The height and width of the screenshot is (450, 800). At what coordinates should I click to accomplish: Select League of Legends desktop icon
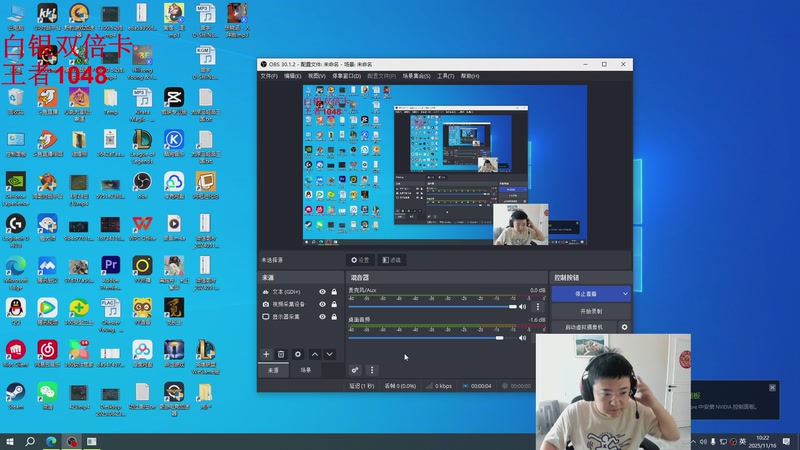tap(142, 146)
